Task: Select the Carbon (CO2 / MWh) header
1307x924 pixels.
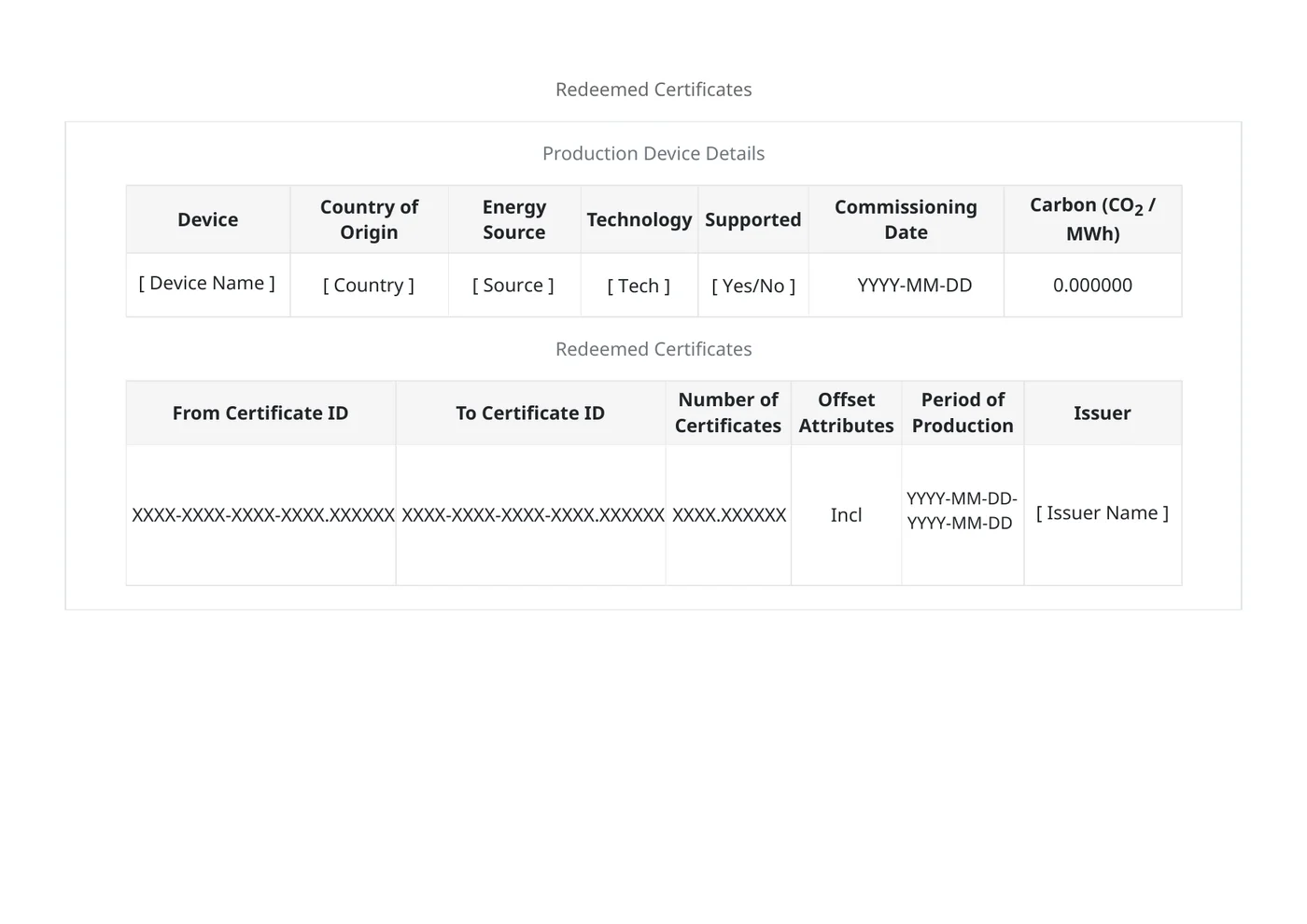Action: [x=1092, y=219]
